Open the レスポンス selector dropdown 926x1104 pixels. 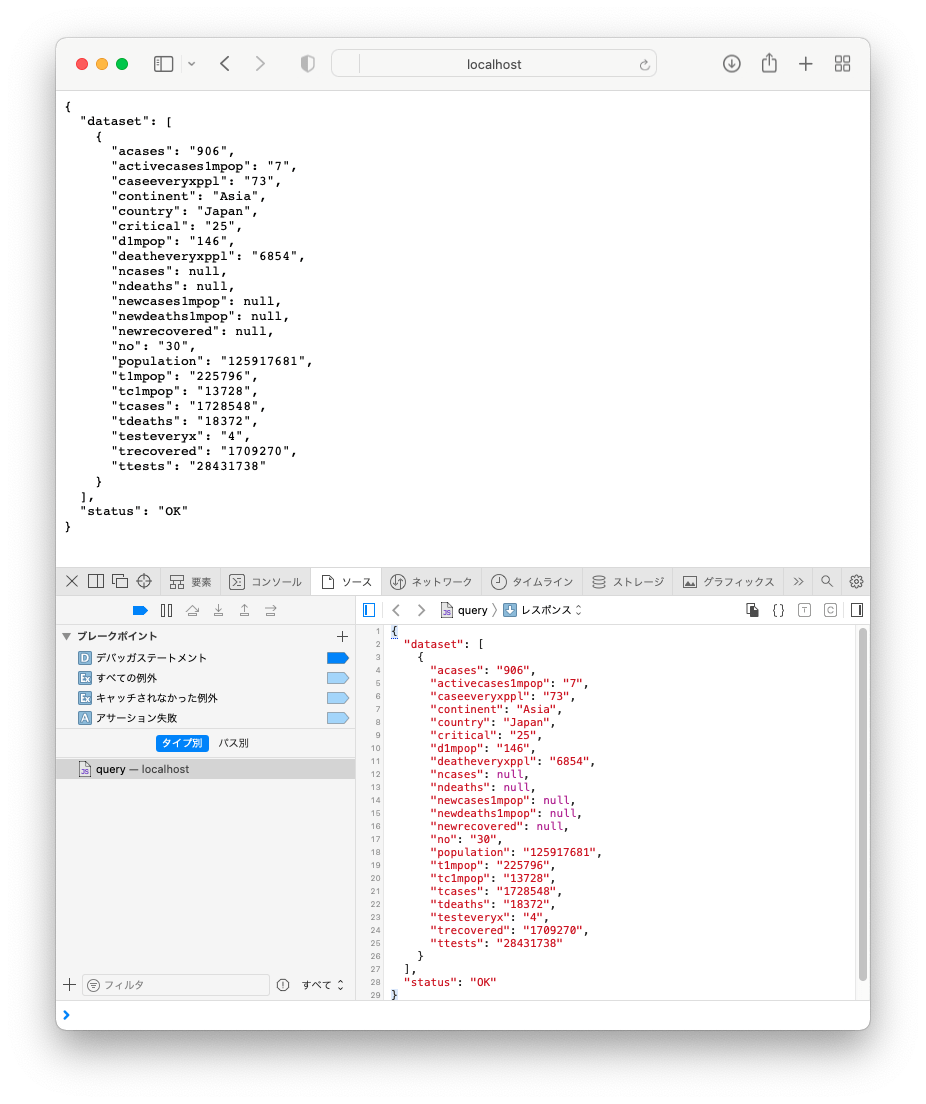click(x=543, y=610)
